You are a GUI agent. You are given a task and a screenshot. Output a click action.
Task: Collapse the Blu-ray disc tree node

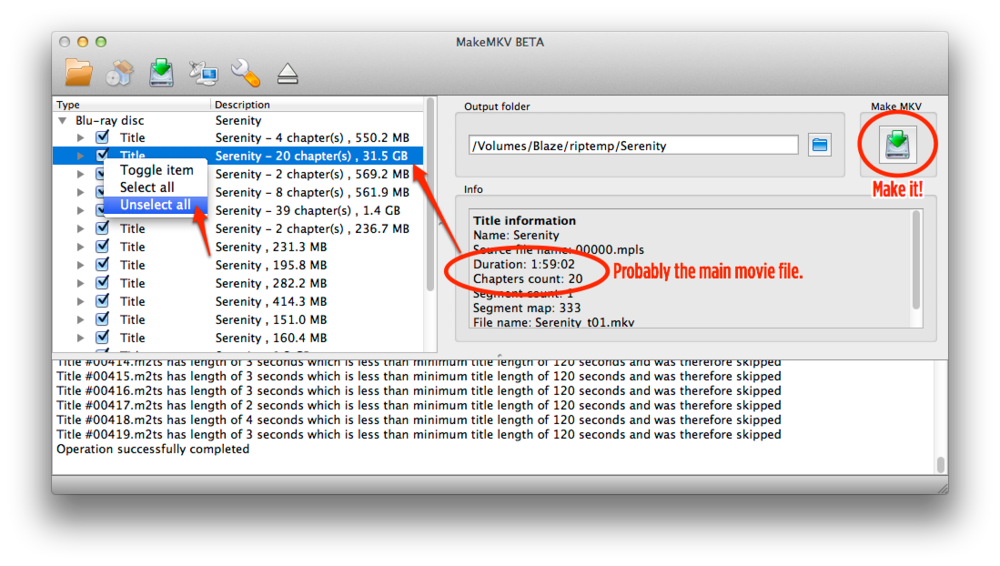point(62,121)
